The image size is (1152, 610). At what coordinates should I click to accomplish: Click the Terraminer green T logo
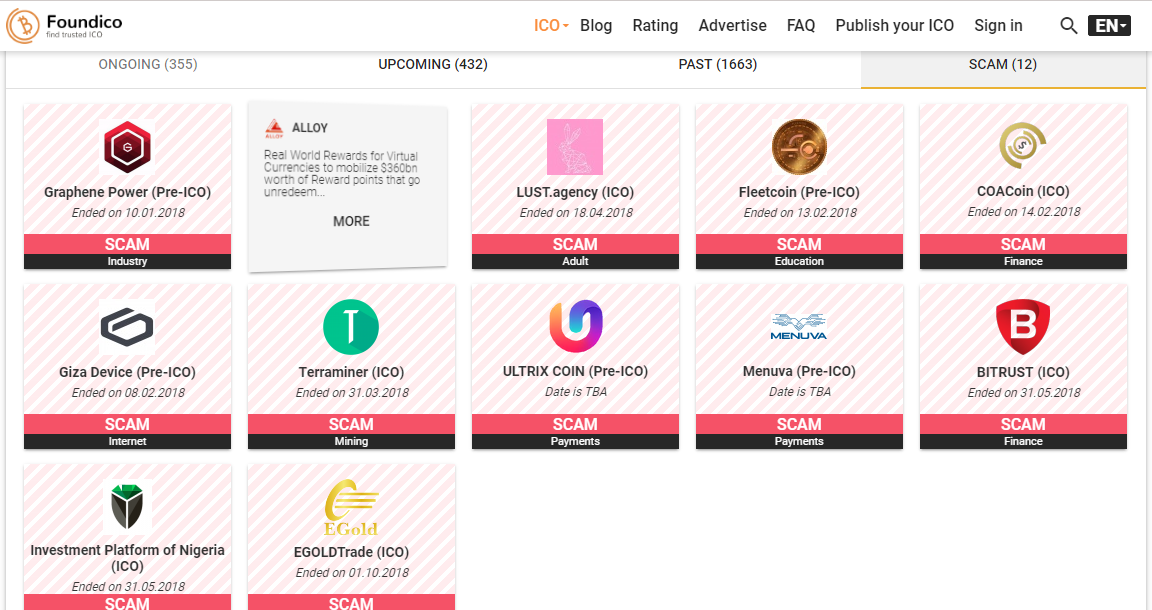coord(351,327)
